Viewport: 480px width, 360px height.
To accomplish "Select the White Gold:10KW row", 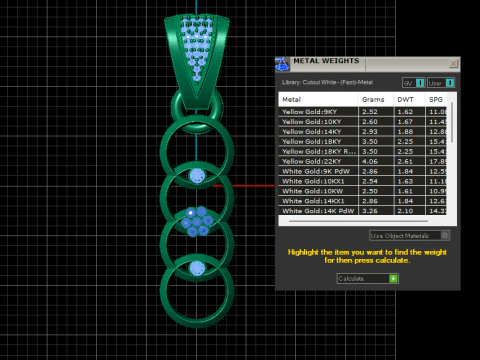I will (363, 191).
